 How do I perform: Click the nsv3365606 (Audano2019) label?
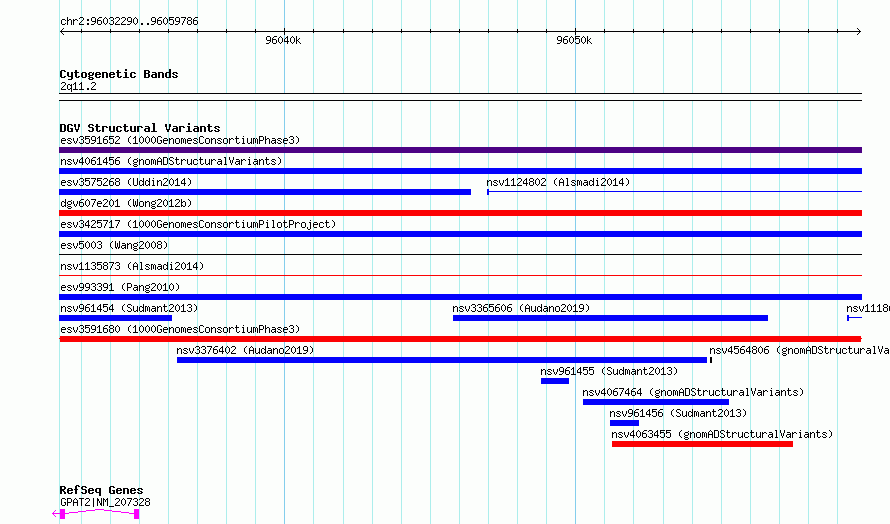click(x=521, y=308)
